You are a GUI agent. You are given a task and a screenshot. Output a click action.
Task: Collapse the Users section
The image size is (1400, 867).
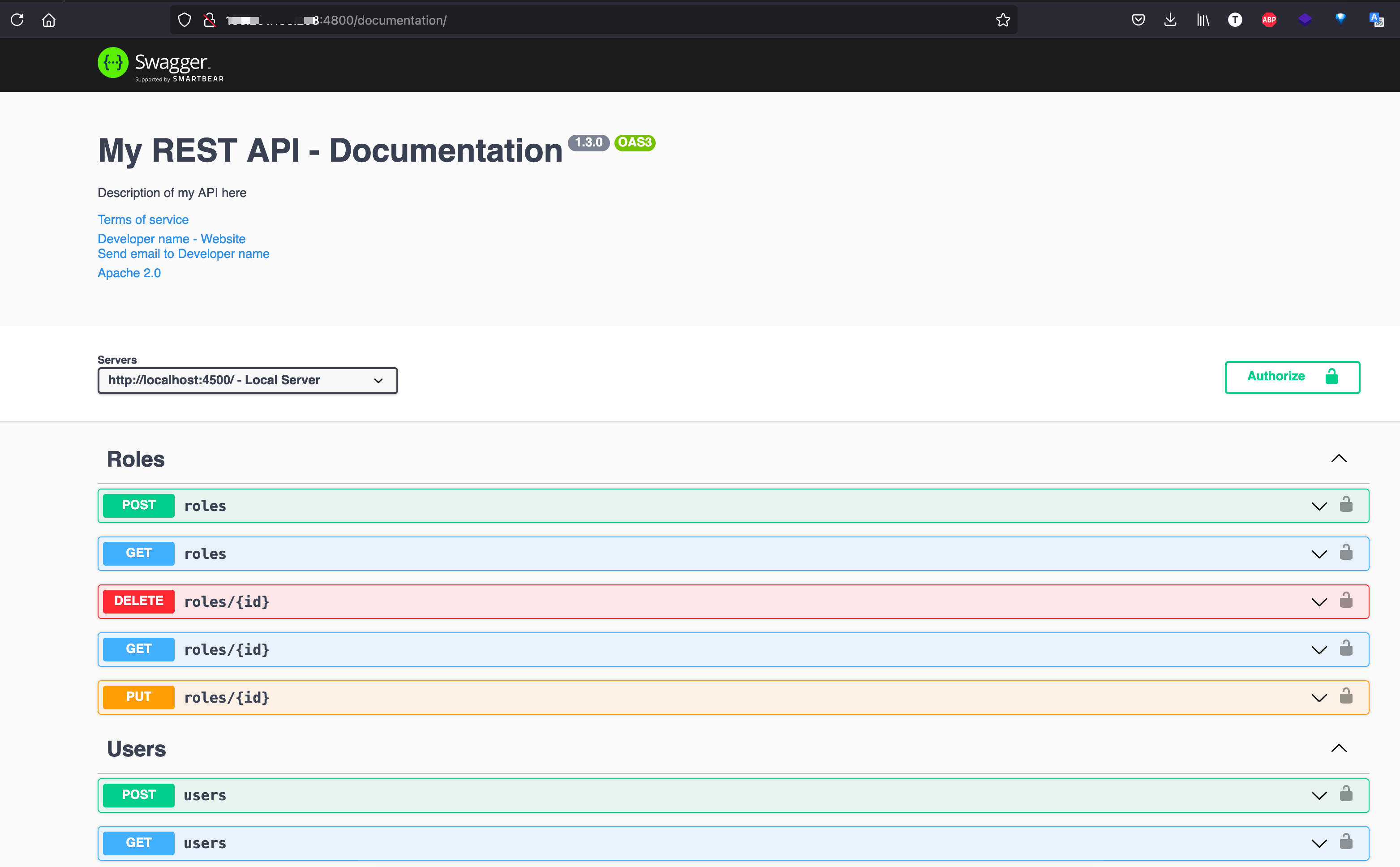(1339, 748)
